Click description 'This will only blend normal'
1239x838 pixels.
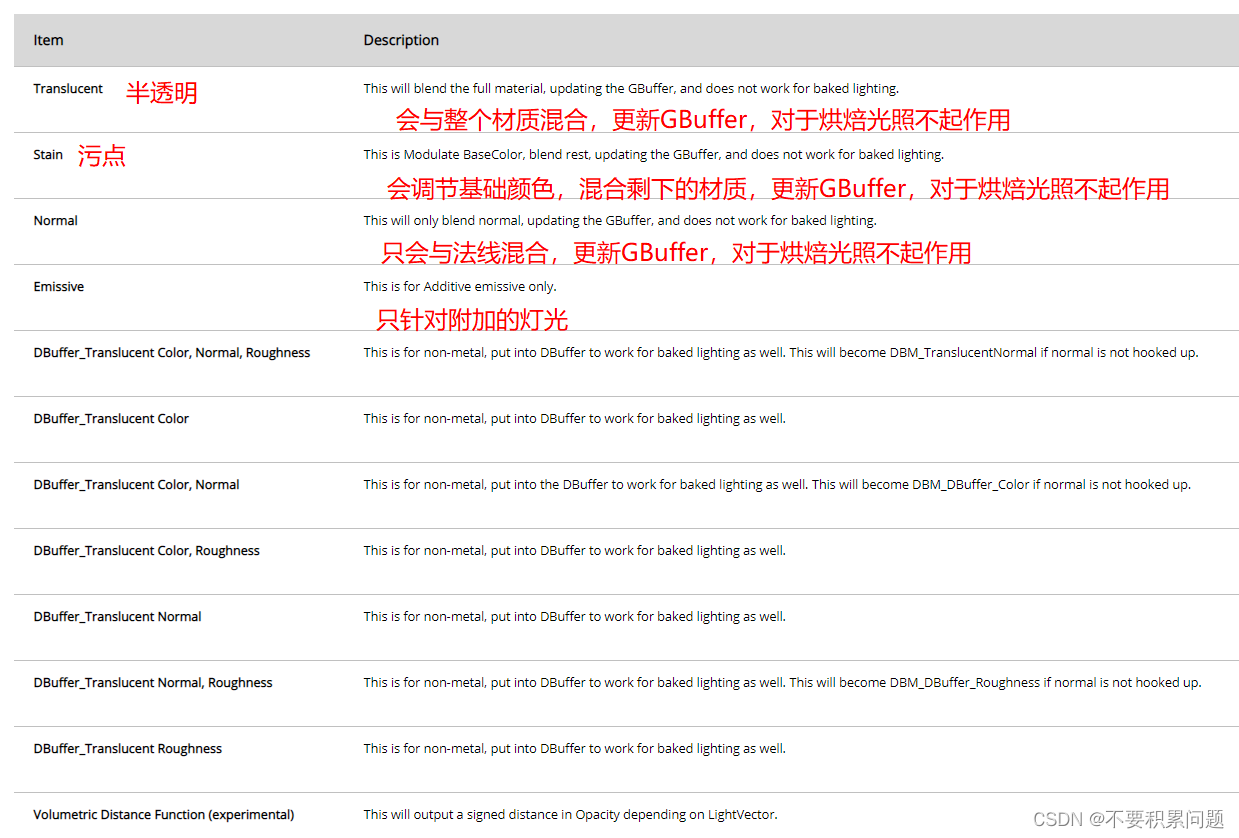point(620,221)
